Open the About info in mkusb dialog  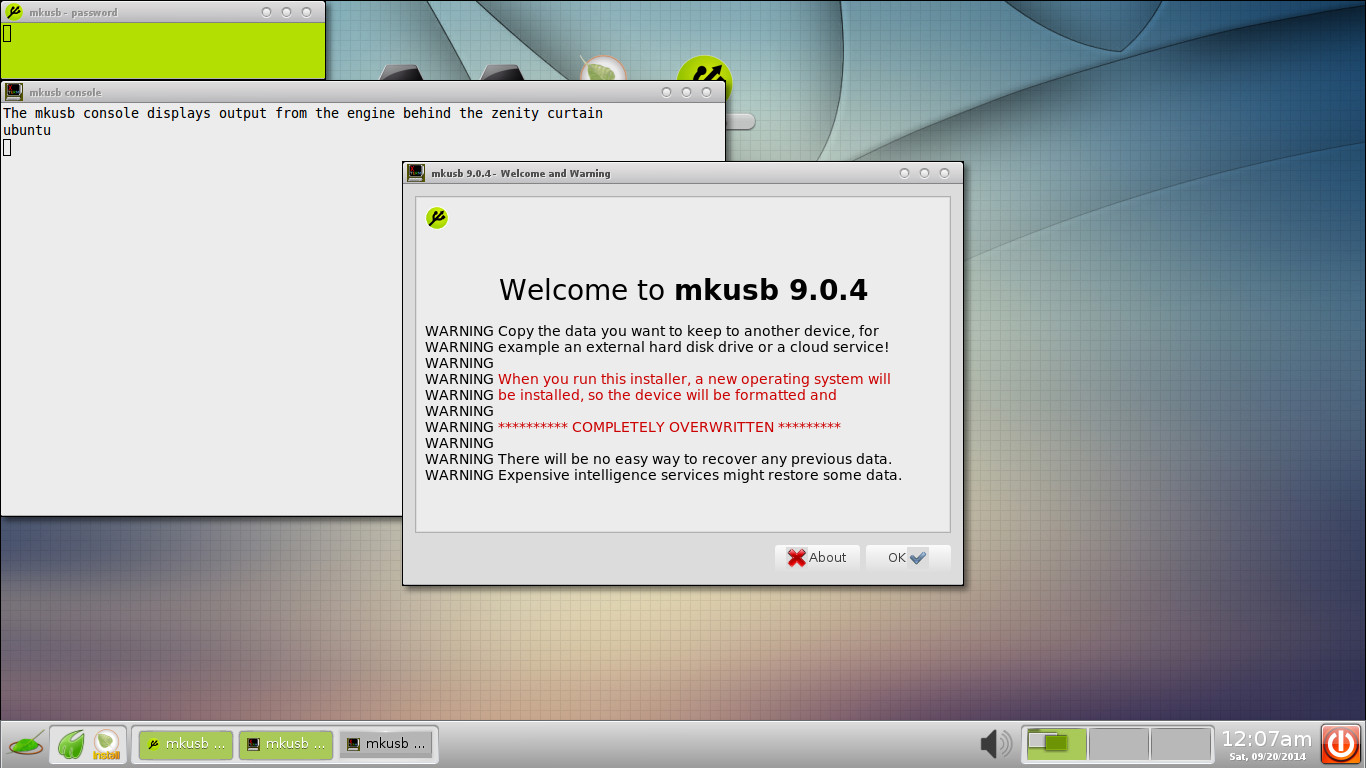(x=817, y=558)
